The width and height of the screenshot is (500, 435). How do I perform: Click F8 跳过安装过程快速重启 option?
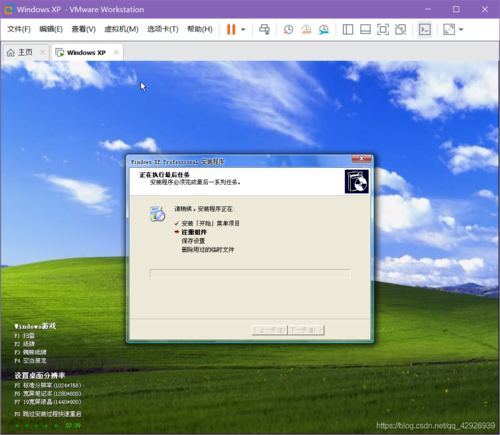pyautogui.click(x=48, y=414)
